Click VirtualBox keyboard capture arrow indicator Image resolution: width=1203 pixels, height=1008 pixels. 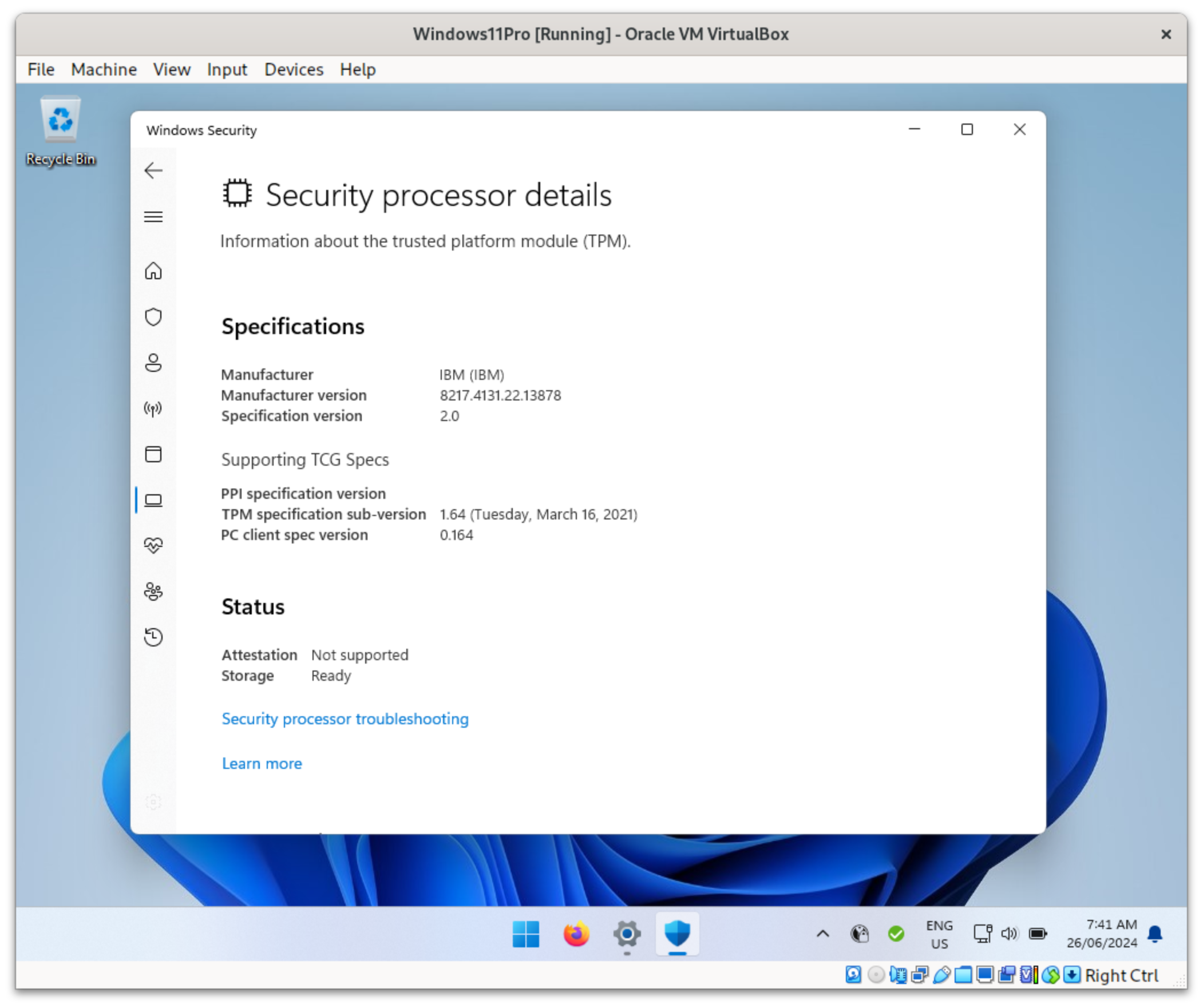pos(1072,975)
